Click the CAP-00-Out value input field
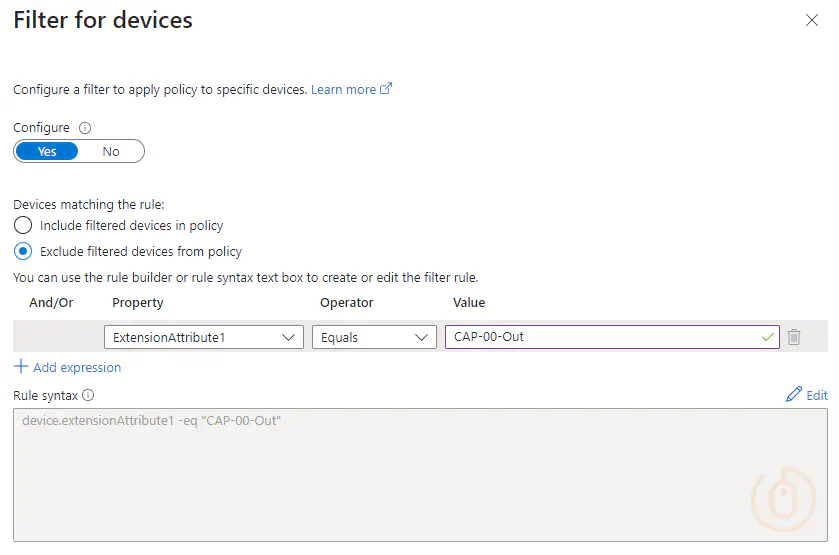Screen dimensions: 839x555 (x=600, y=337)
